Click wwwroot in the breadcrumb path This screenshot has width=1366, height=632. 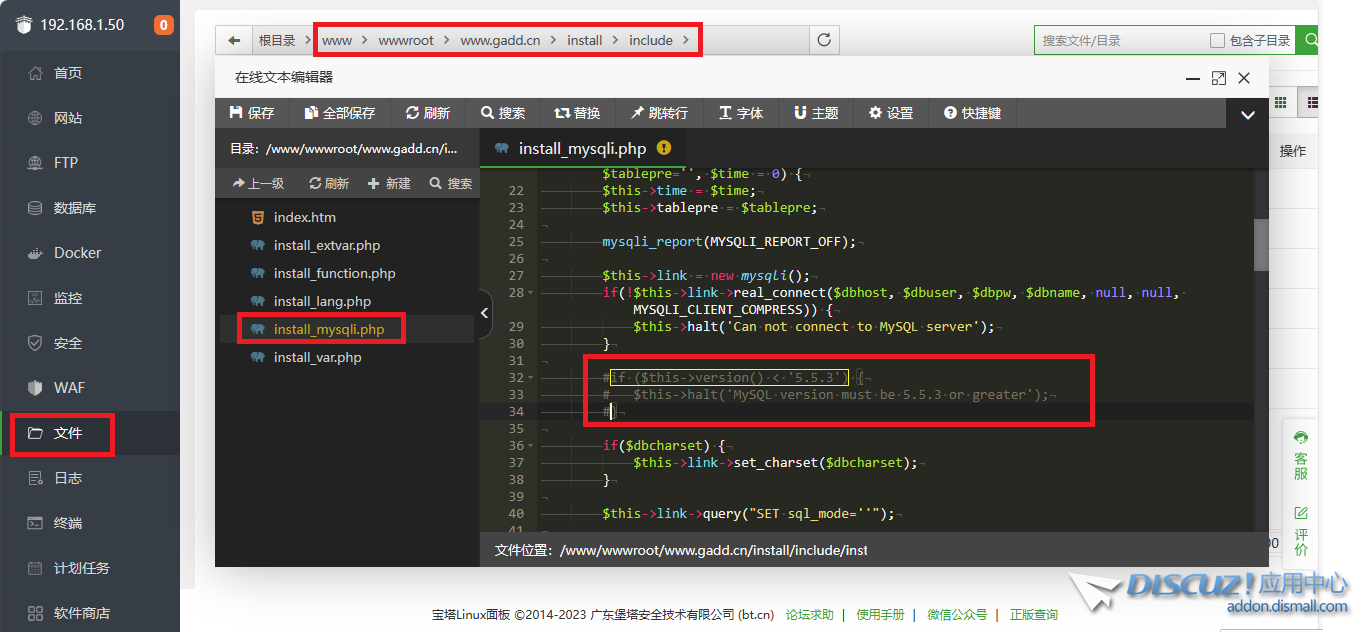406,40
